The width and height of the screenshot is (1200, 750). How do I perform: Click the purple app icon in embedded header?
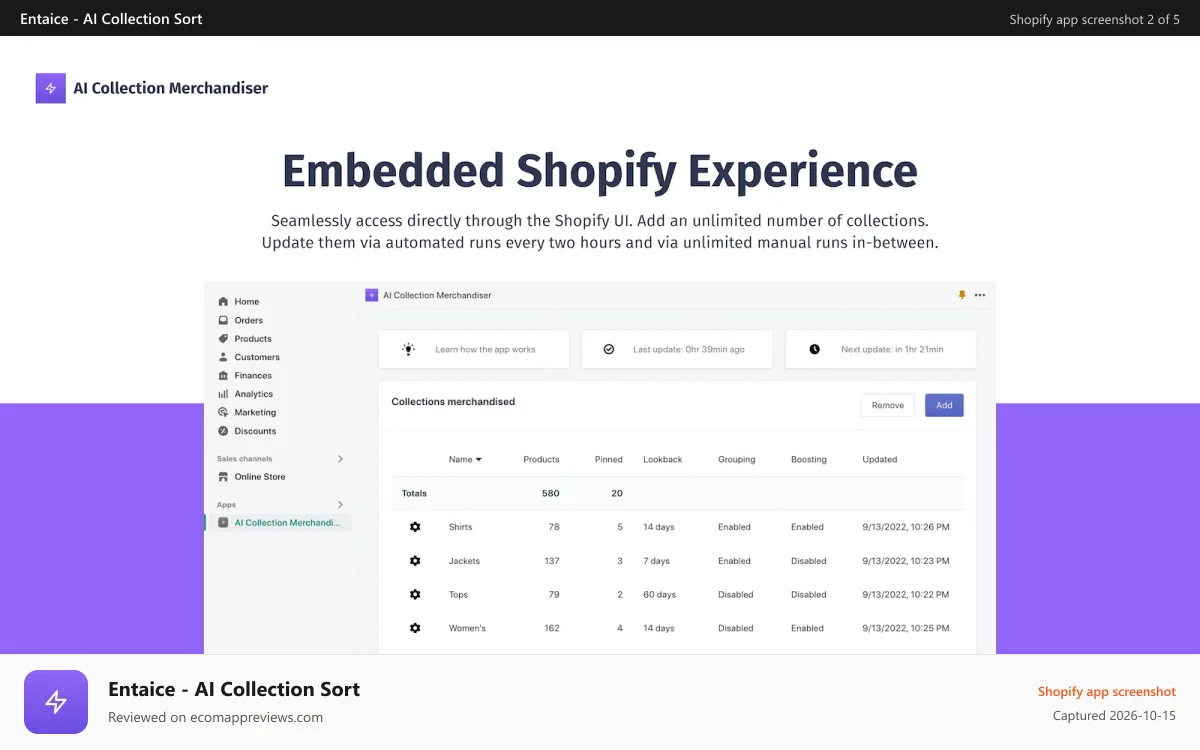pyautogui.click(x=371, y=295)
